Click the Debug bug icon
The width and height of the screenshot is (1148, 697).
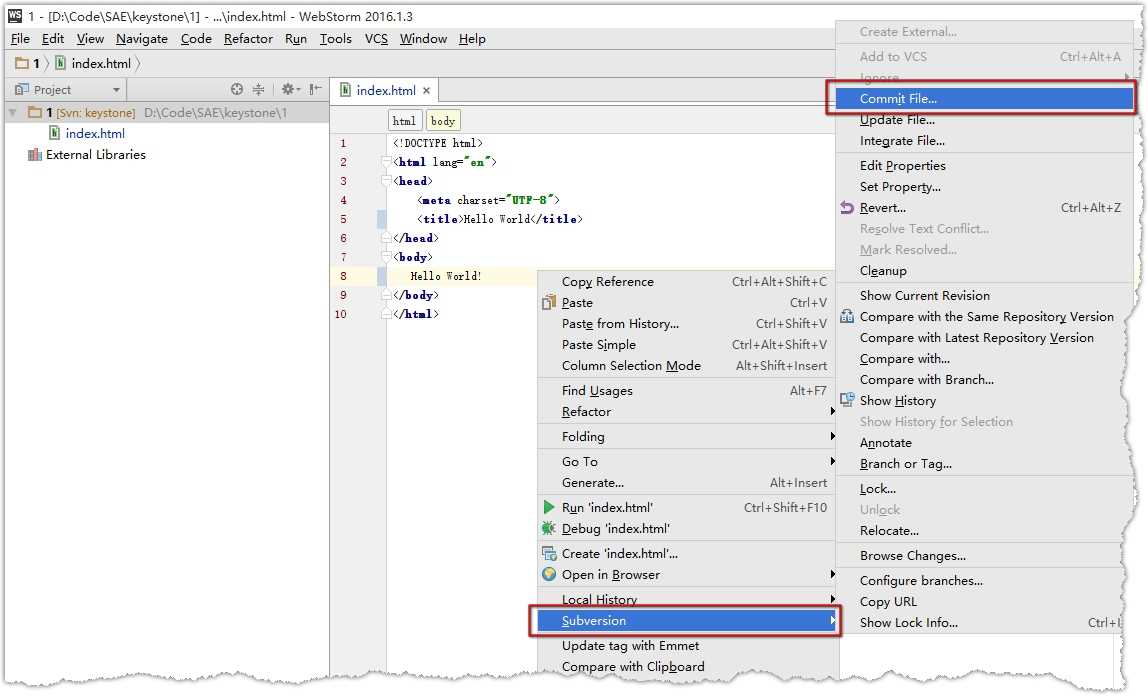point(548,528)
